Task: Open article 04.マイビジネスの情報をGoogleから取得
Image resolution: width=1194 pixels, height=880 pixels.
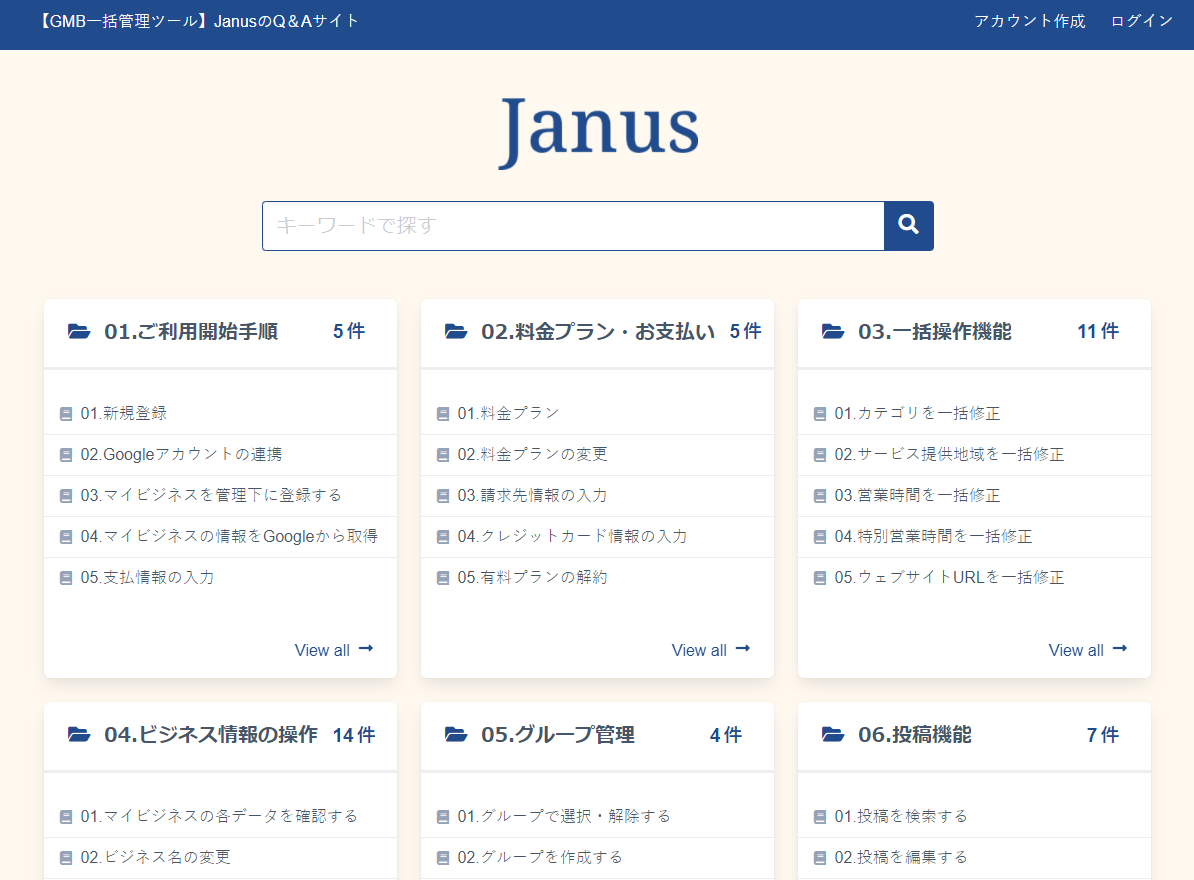Action: point(229,537)
